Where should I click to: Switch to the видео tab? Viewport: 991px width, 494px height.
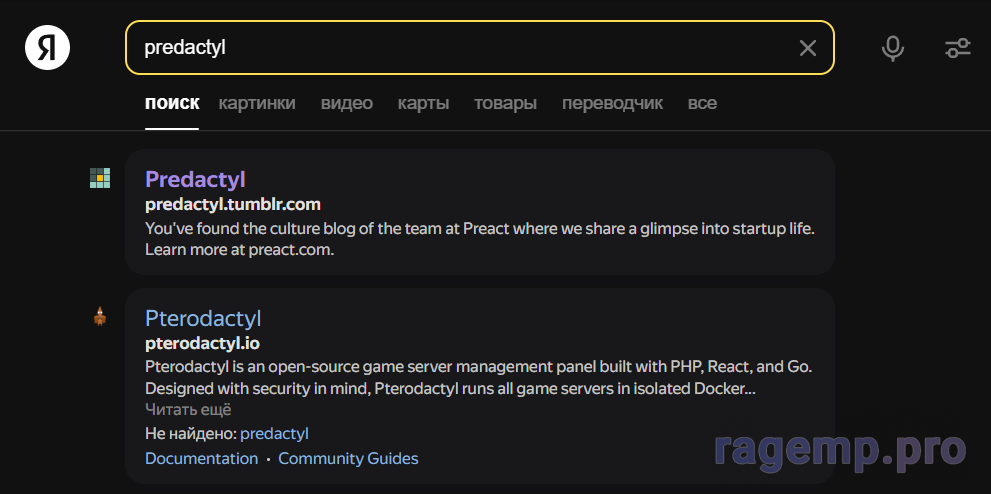click(346, 103)
